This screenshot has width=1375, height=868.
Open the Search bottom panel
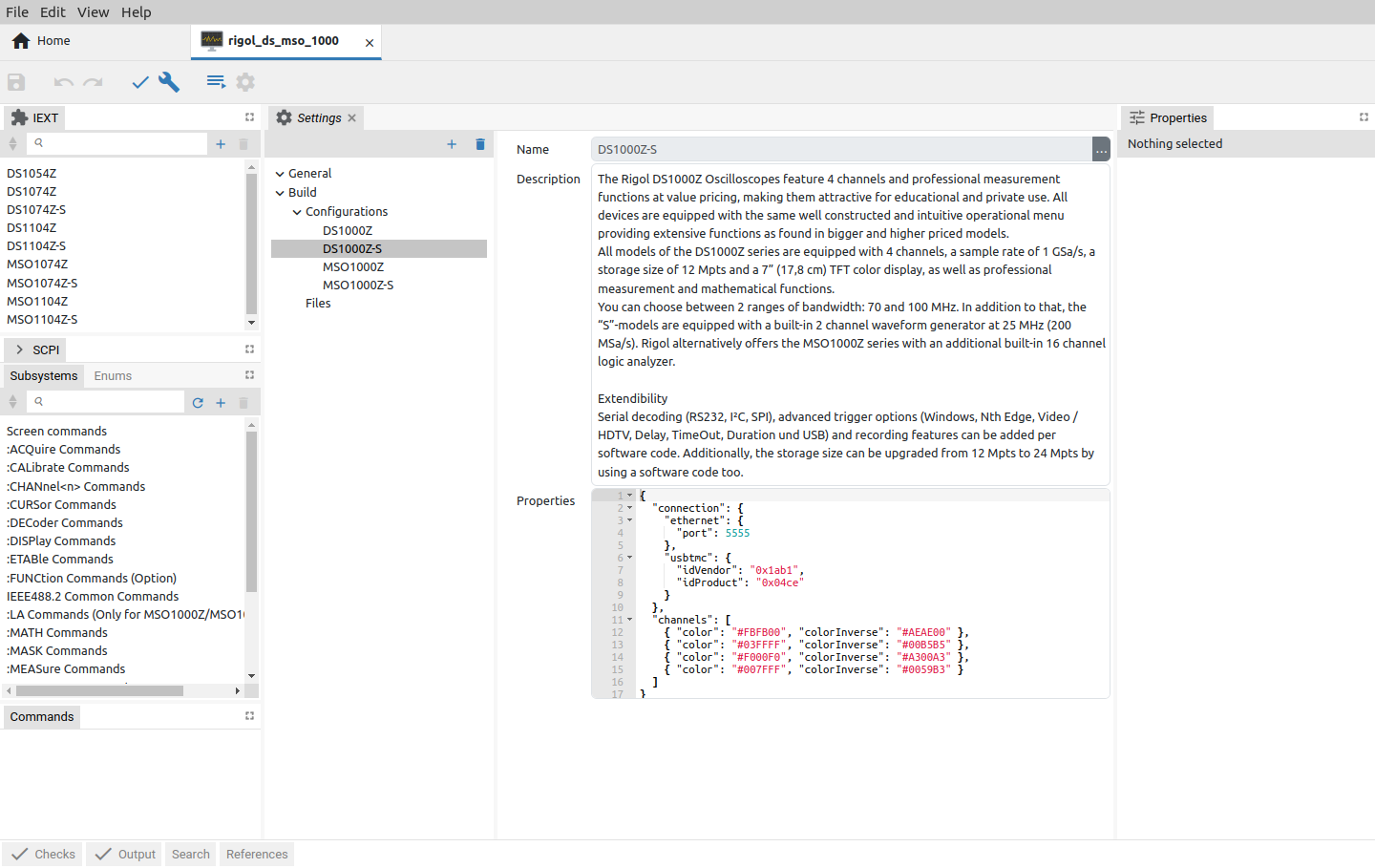click(191, 855)
